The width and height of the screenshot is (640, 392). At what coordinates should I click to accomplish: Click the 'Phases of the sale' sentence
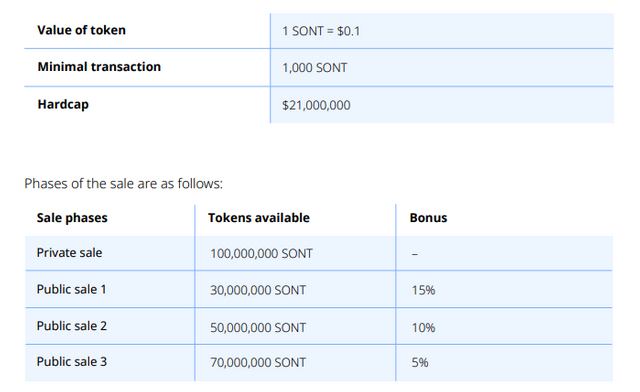(124, 184)
